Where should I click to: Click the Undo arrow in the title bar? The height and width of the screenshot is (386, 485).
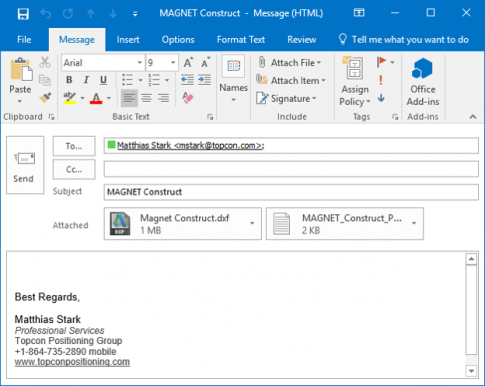pos(46,14)
